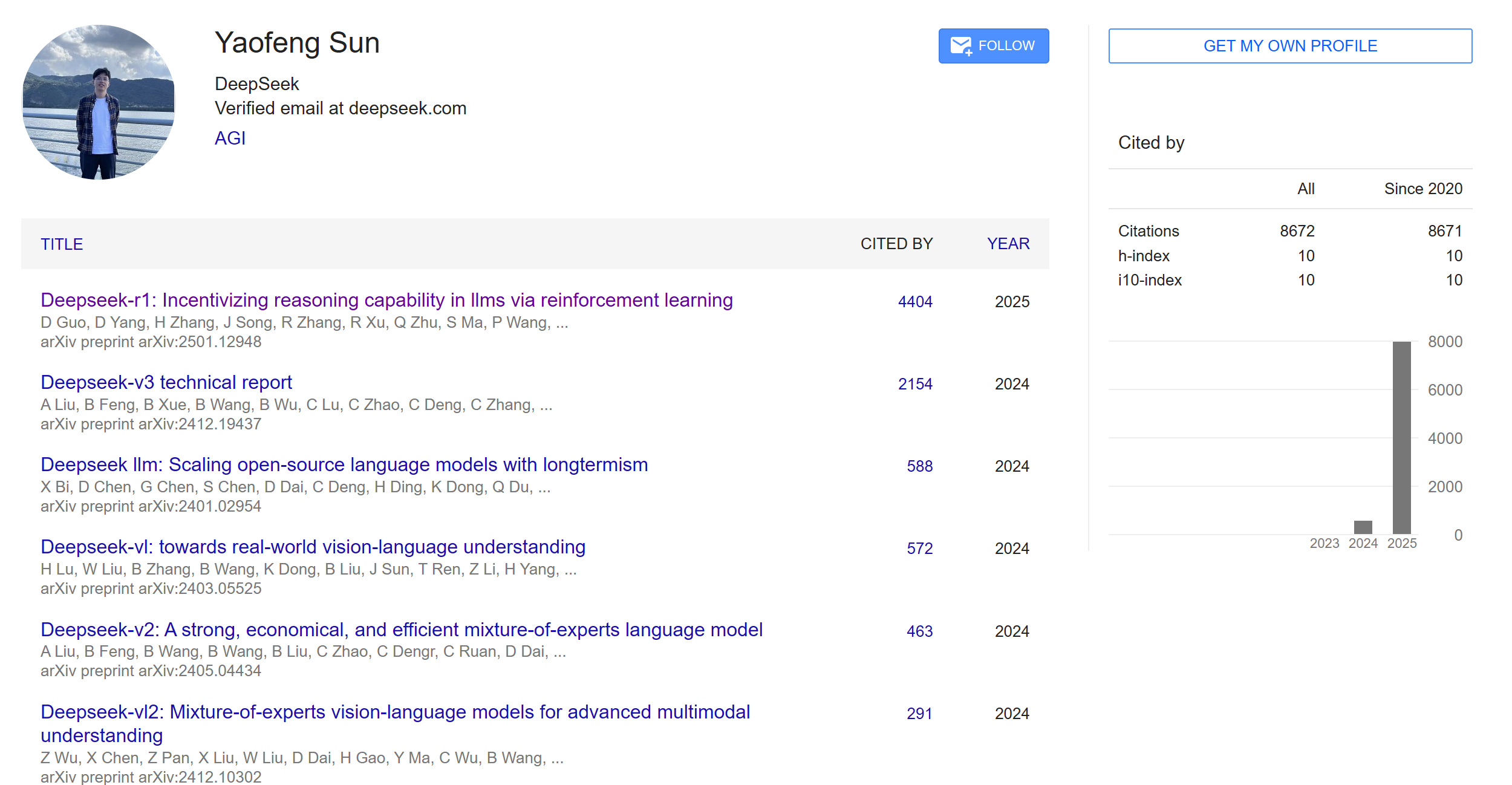The height and width of the screenshot is (785, 1512).
Task: Click Get My Own Profile button
Action: [1289, 46]
